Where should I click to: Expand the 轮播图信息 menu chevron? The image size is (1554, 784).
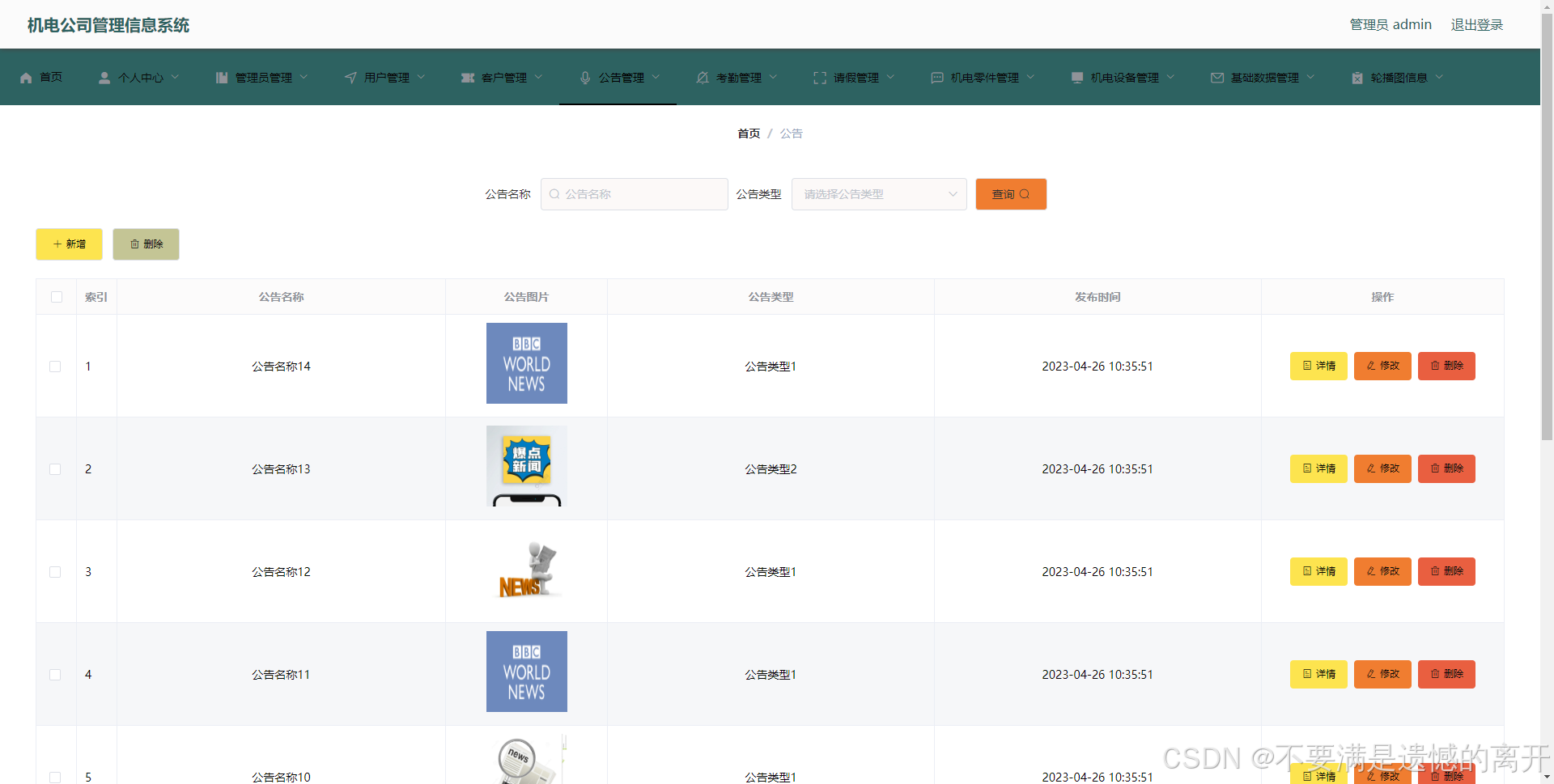1439,77
